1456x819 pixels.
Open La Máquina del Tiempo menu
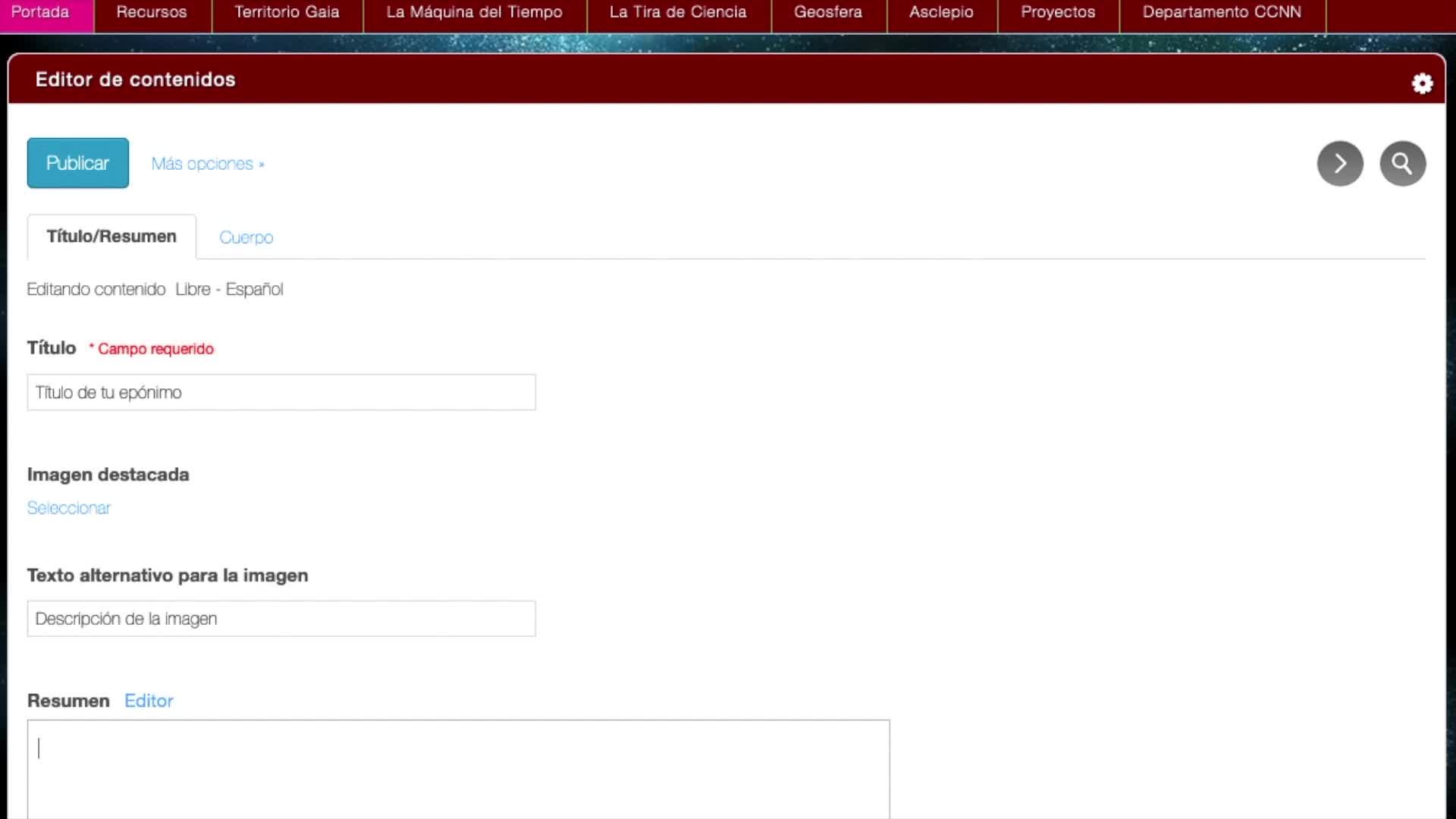click(474, 12)
